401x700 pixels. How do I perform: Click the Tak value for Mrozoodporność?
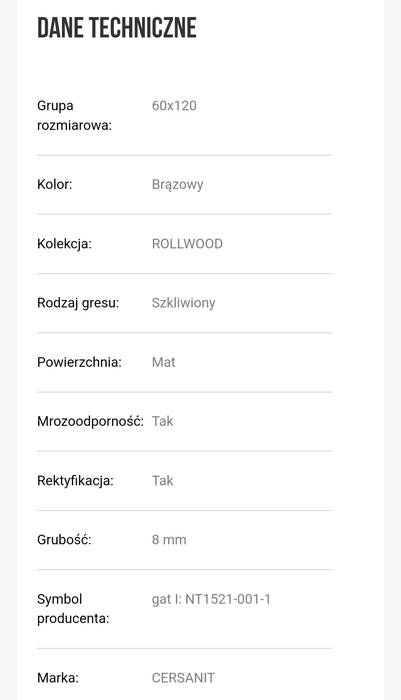[163, 421]
